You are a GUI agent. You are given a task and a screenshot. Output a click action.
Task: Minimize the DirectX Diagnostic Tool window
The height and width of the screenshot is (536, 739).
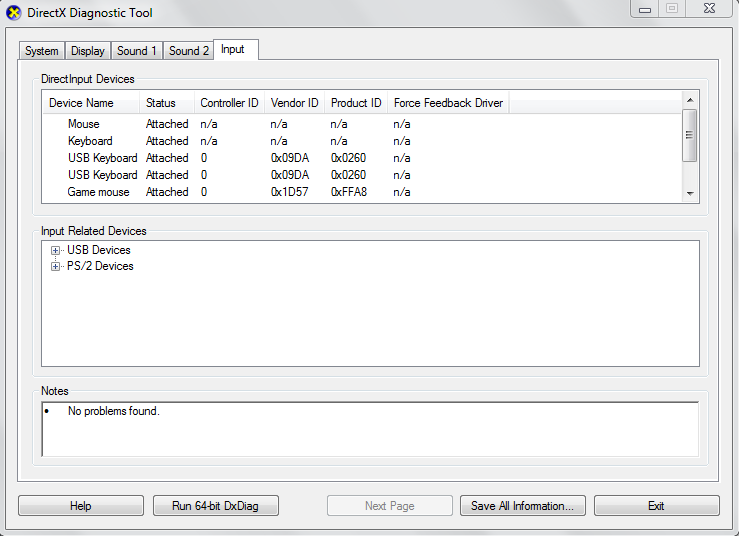645,9
